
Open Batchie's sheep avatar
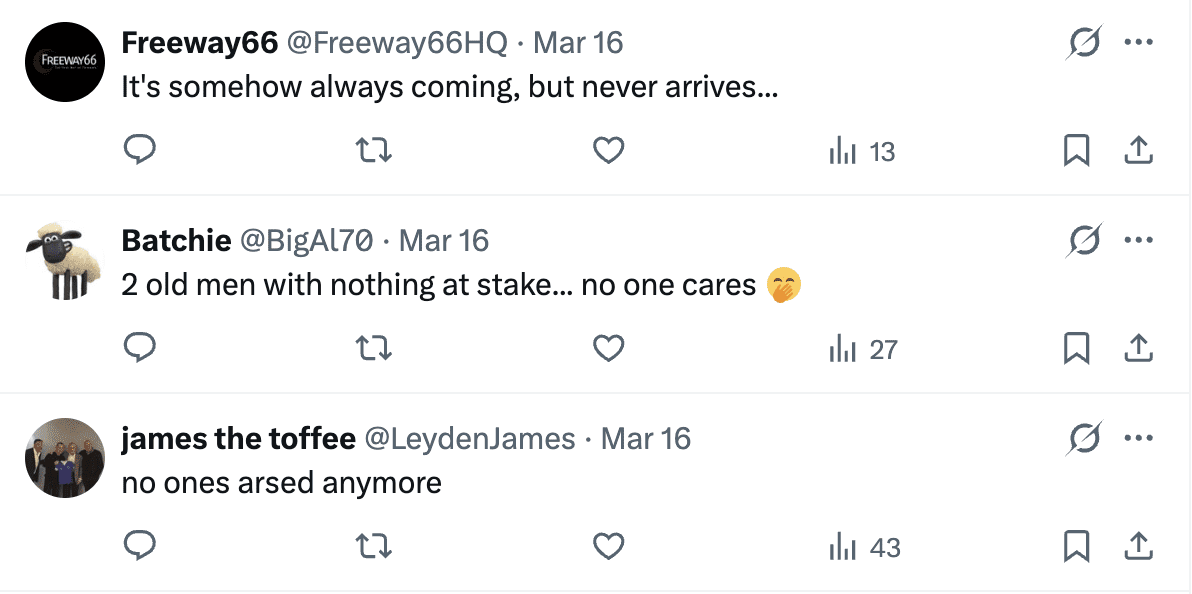(65, 259)
